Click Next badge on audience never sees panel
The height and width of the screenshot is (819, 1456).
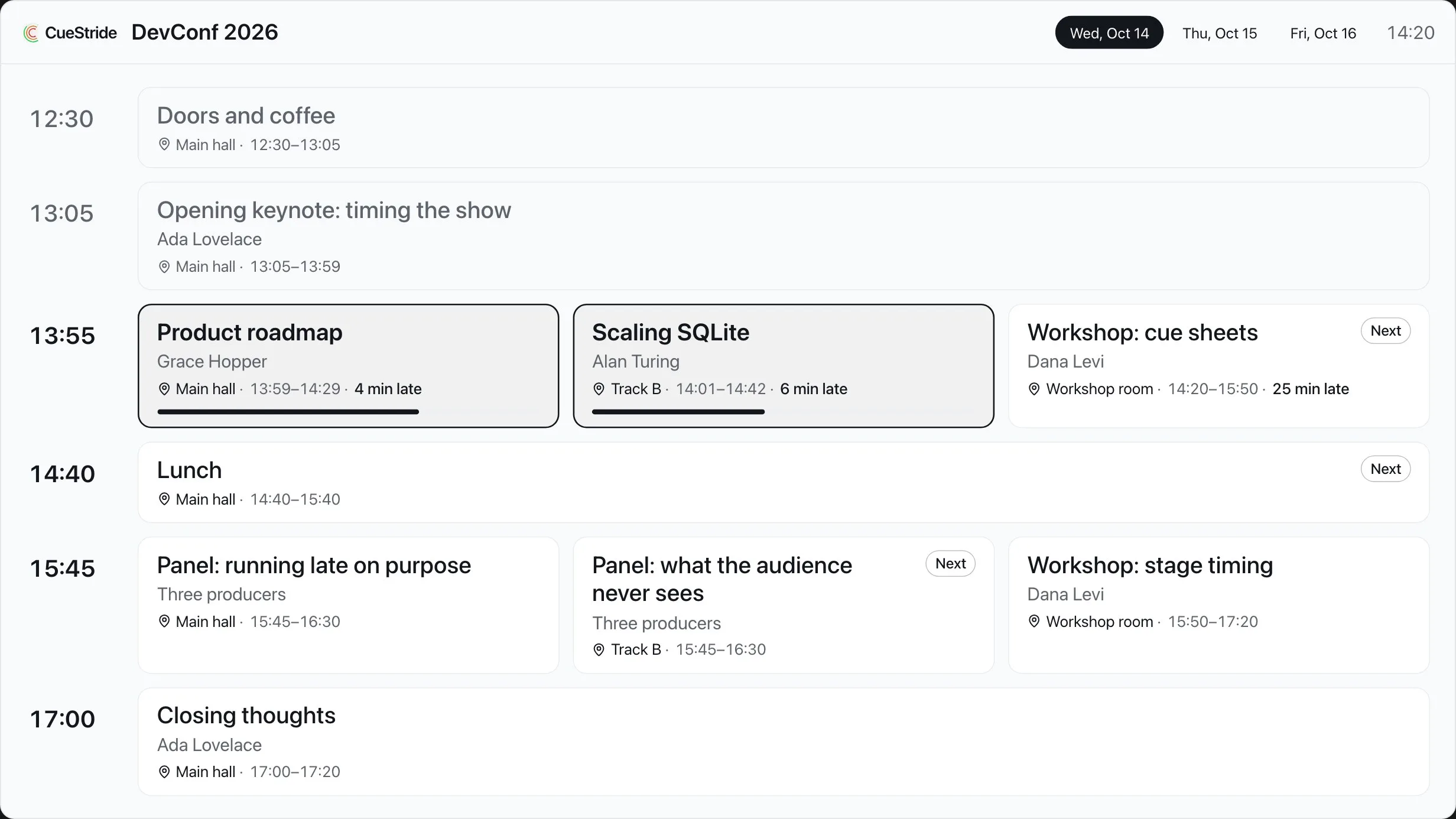pos(950,564)
